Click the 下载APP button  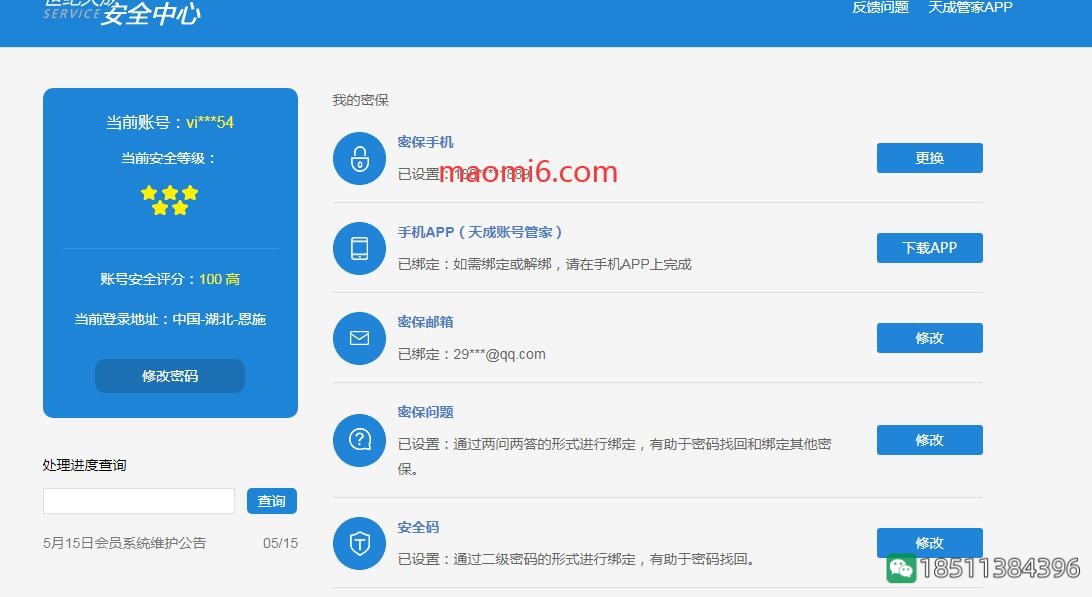tap(929, 248)
